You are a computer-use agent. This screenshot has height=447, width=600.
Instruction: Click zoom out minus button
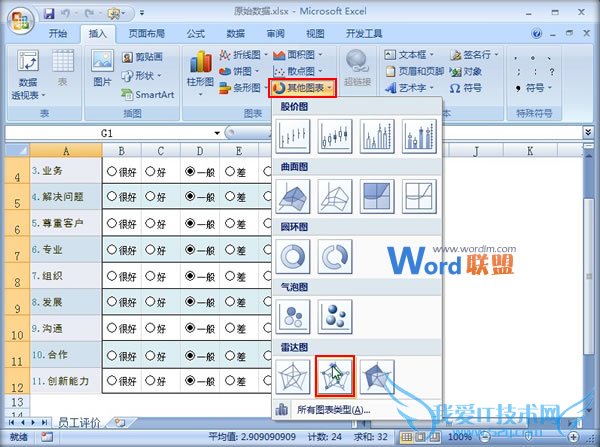(x=484, y=437)
